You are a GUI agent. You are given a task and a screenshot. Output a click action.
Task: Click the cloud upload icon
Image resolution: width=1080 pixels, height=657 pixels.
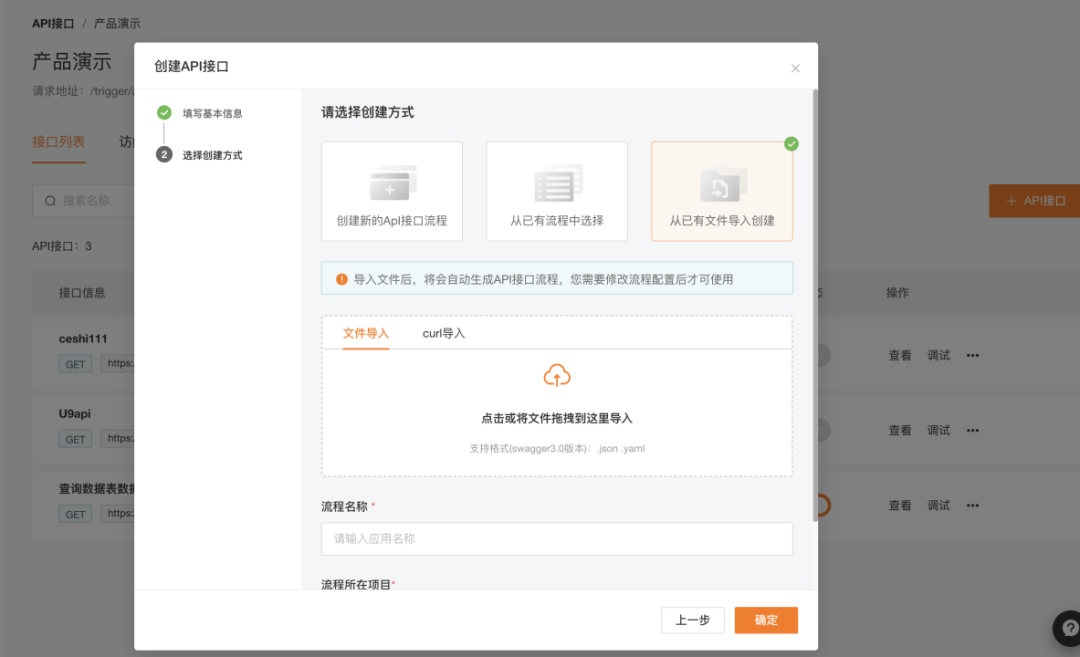pyautogui.click(x=557, y=375)
